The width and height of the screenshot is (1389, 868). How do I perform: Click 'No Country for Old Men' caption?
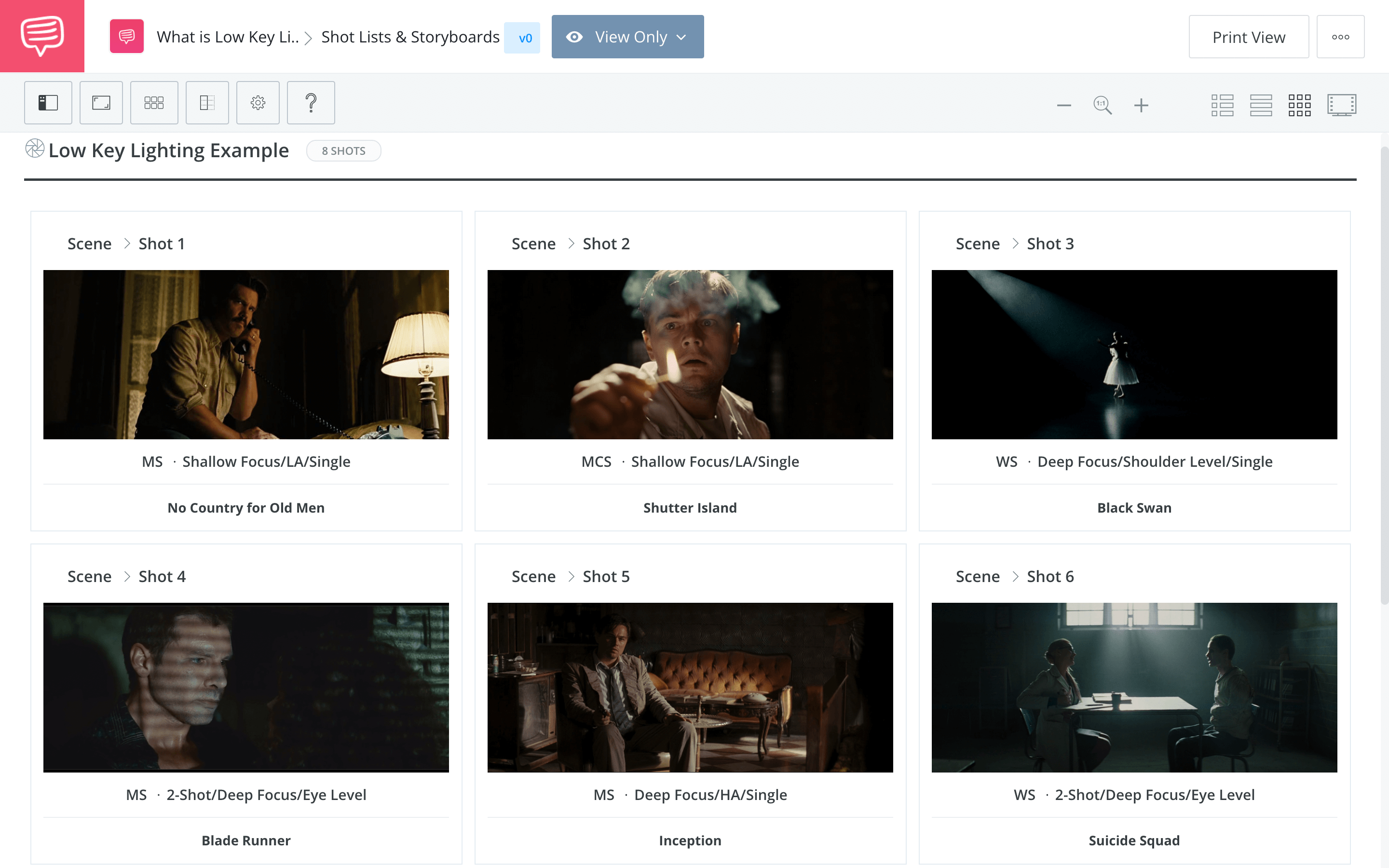(245, 507)
